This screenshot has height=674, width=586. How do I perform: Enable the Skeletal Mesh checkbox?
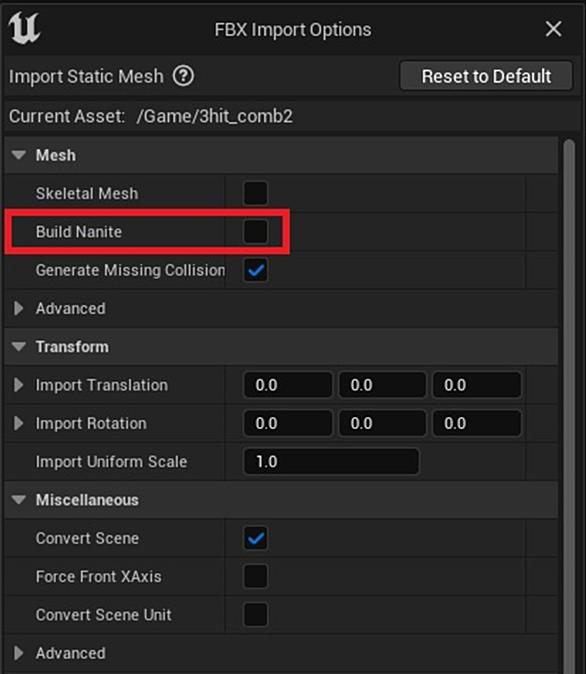(255, 193)
